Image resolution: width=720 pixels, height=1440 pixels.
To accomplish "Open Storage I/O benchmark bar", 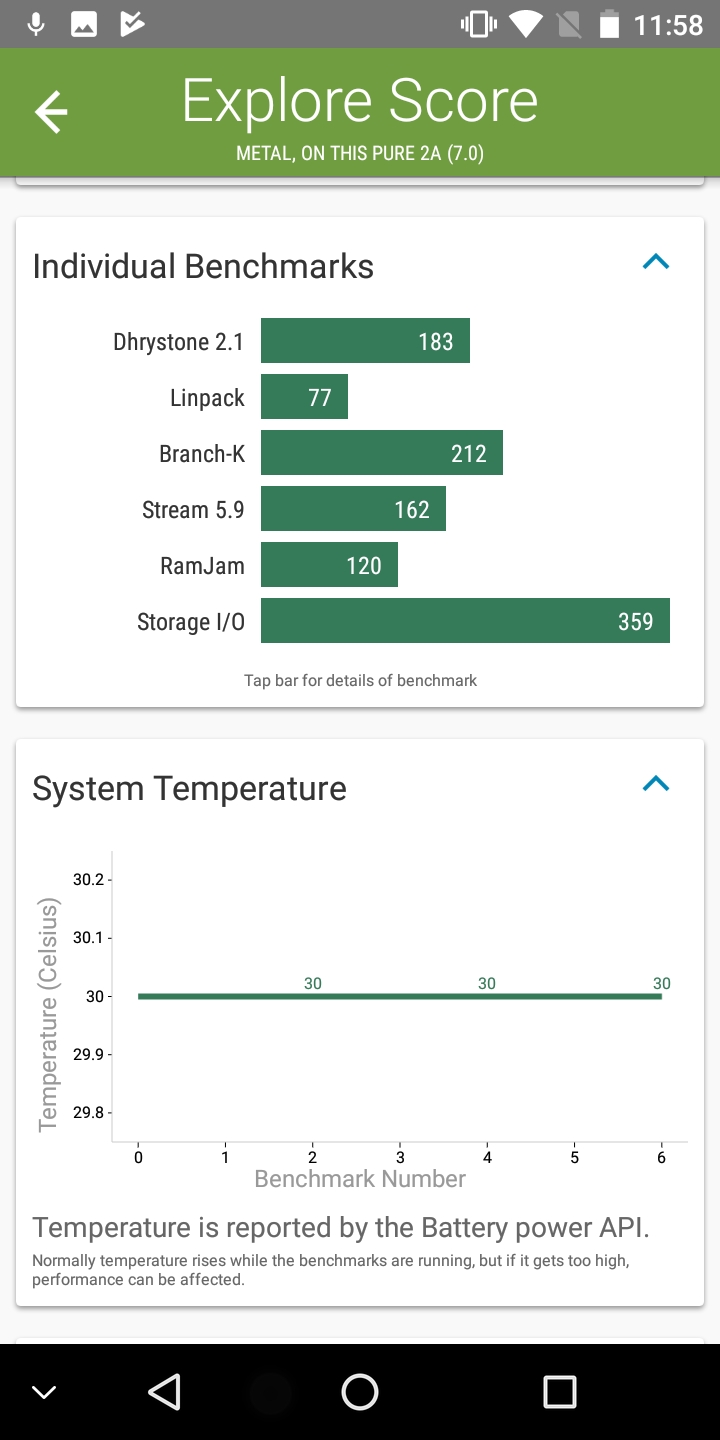I will [x=465, y=621].
